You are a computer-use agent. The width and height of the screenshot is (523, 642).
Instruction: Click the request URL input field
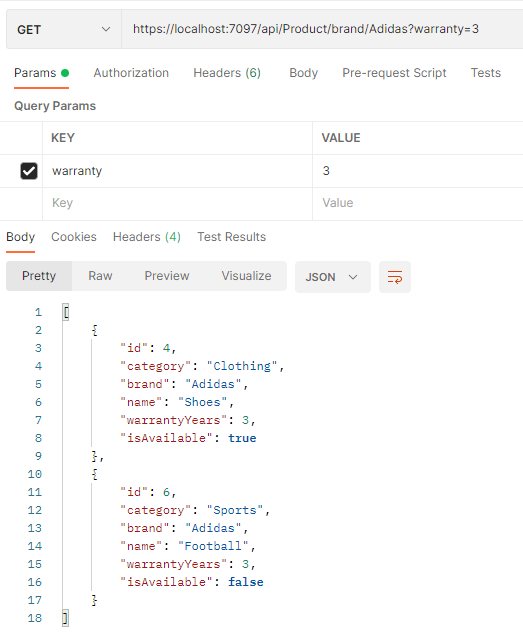(x=322, y=29)
